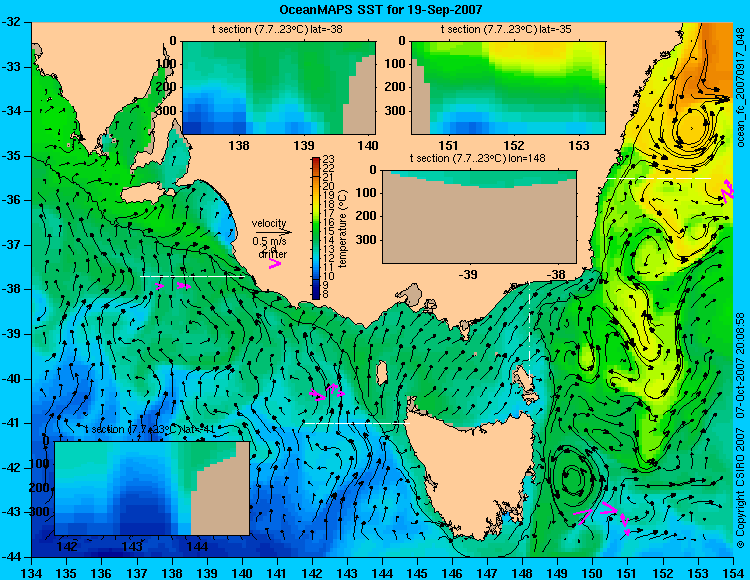750x580 pixels.
Task: Click the magenta drifter mark at the map's east edge
Action: [x=727, y=191]
